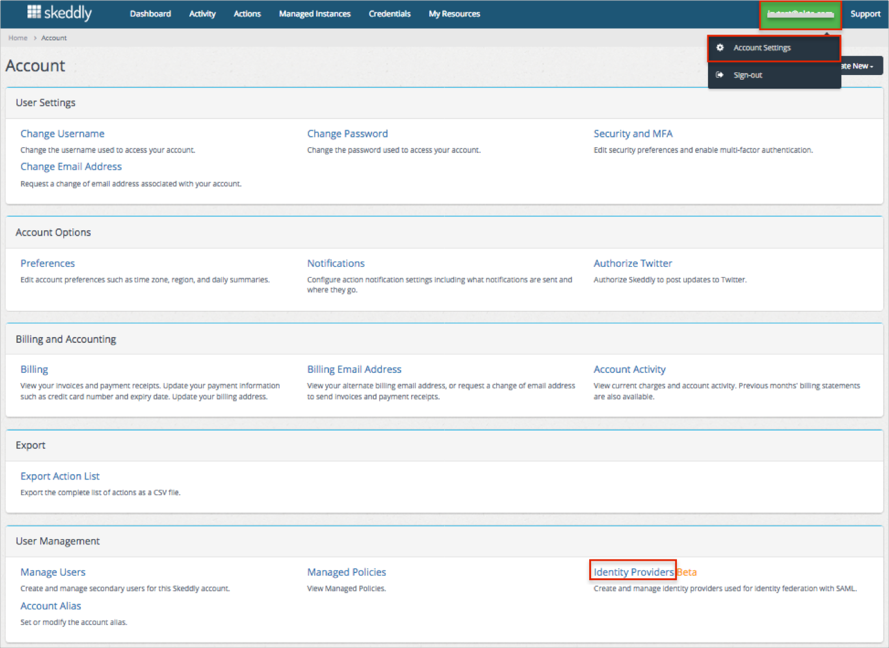889x648 pixels.
Task: Click the sign-out arrow icon
Action: (x=720, y=75)
